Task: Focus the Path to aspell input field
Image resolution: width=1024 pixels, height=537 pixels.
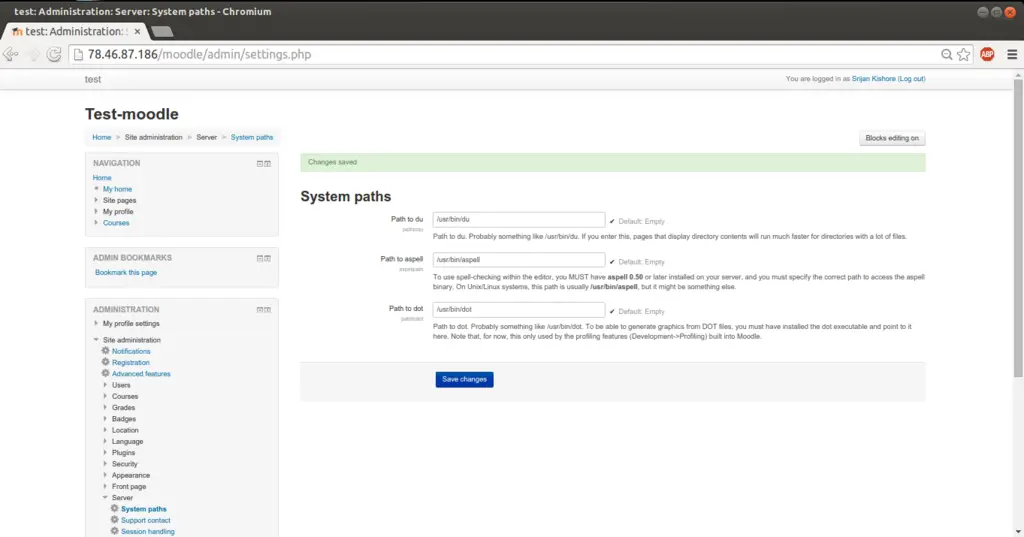Action: click(519, 259)
